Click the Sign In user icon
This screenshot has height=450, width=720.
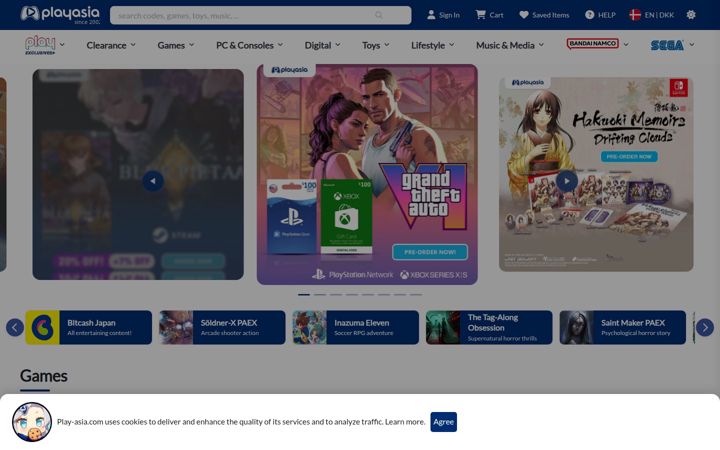coord(431,15)
